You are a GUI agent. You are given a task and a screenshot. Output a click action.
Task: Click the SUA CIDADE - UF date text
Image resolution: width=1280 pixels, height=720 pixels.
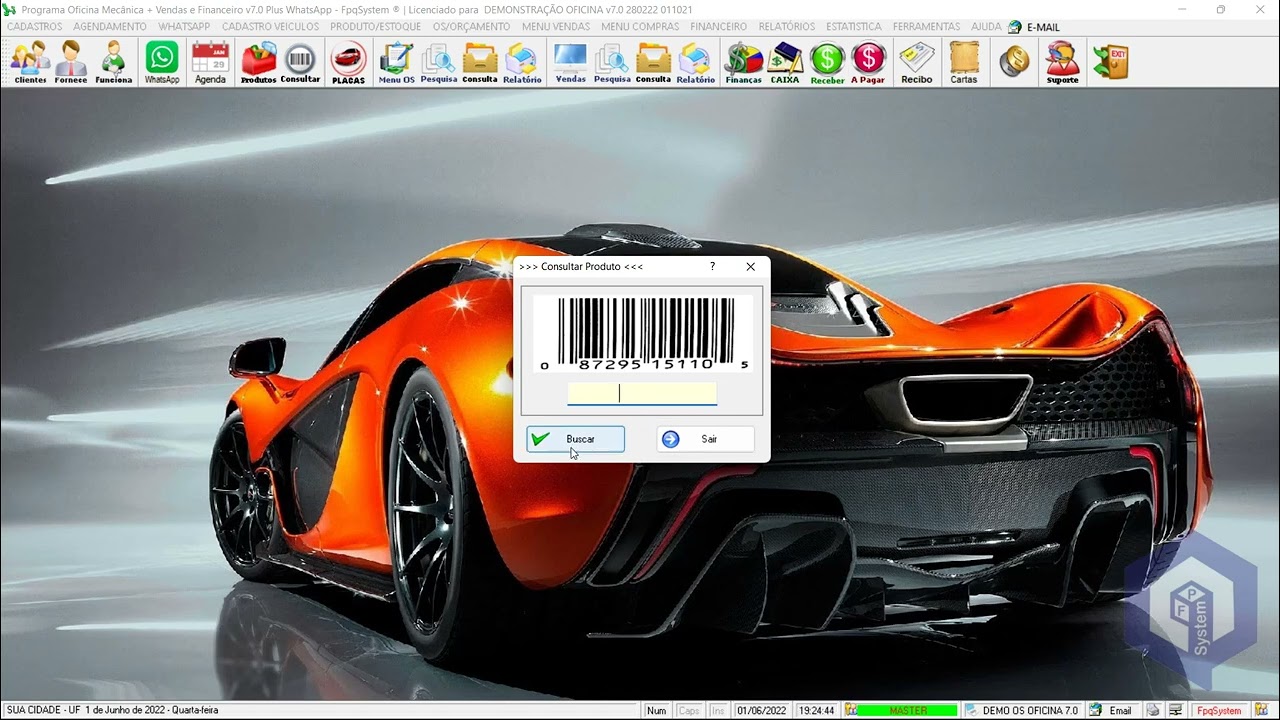point(112,710)
